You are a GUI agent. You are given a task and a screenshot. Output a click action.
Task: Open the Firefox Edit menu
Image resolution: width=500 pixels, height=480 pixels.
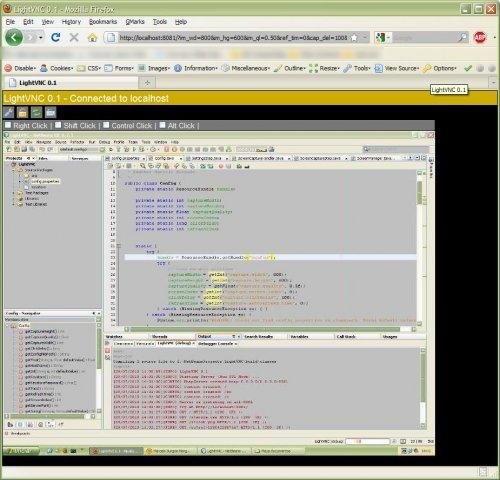pos(28,22)
